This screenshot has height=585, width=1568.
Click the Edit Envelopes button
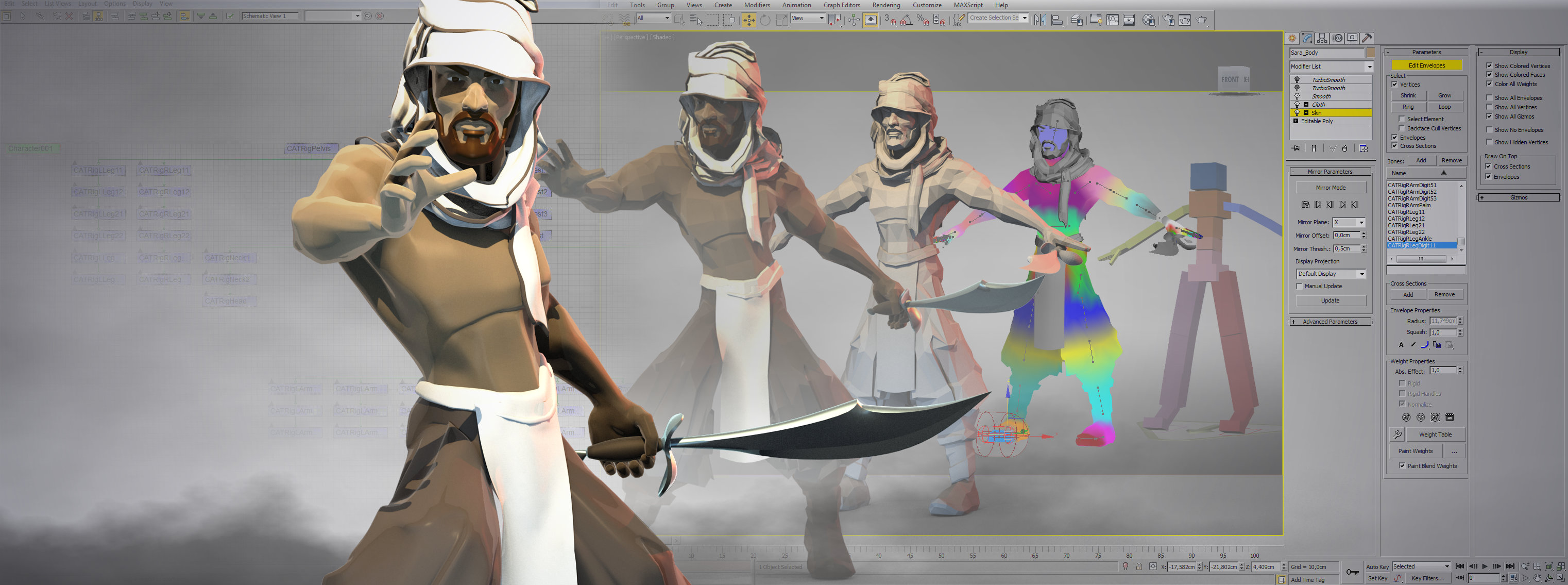click(x=1426, y=65)
